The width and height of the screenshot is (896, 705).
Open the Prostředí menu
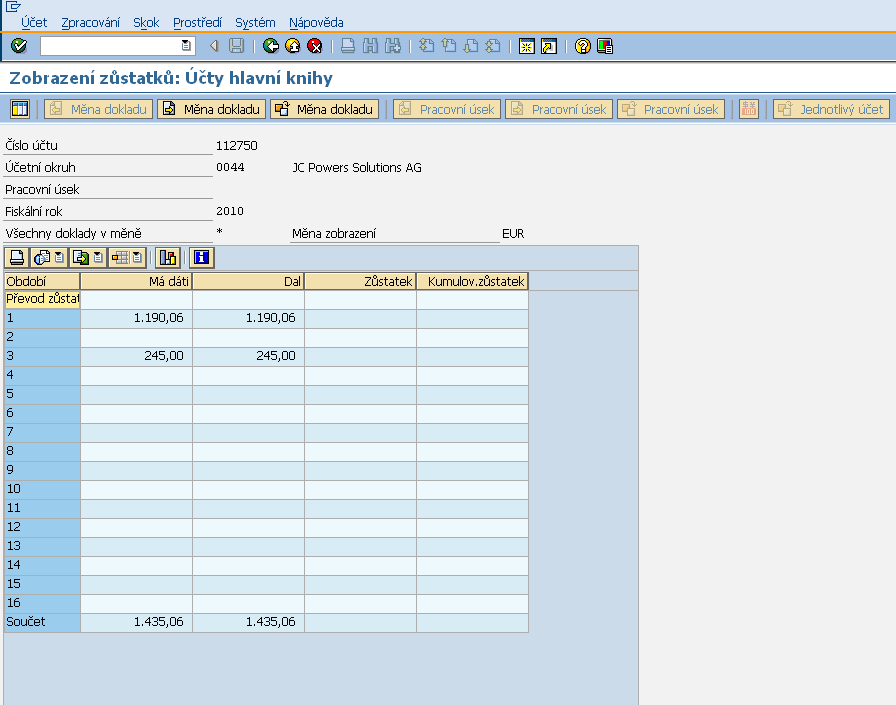197,23
